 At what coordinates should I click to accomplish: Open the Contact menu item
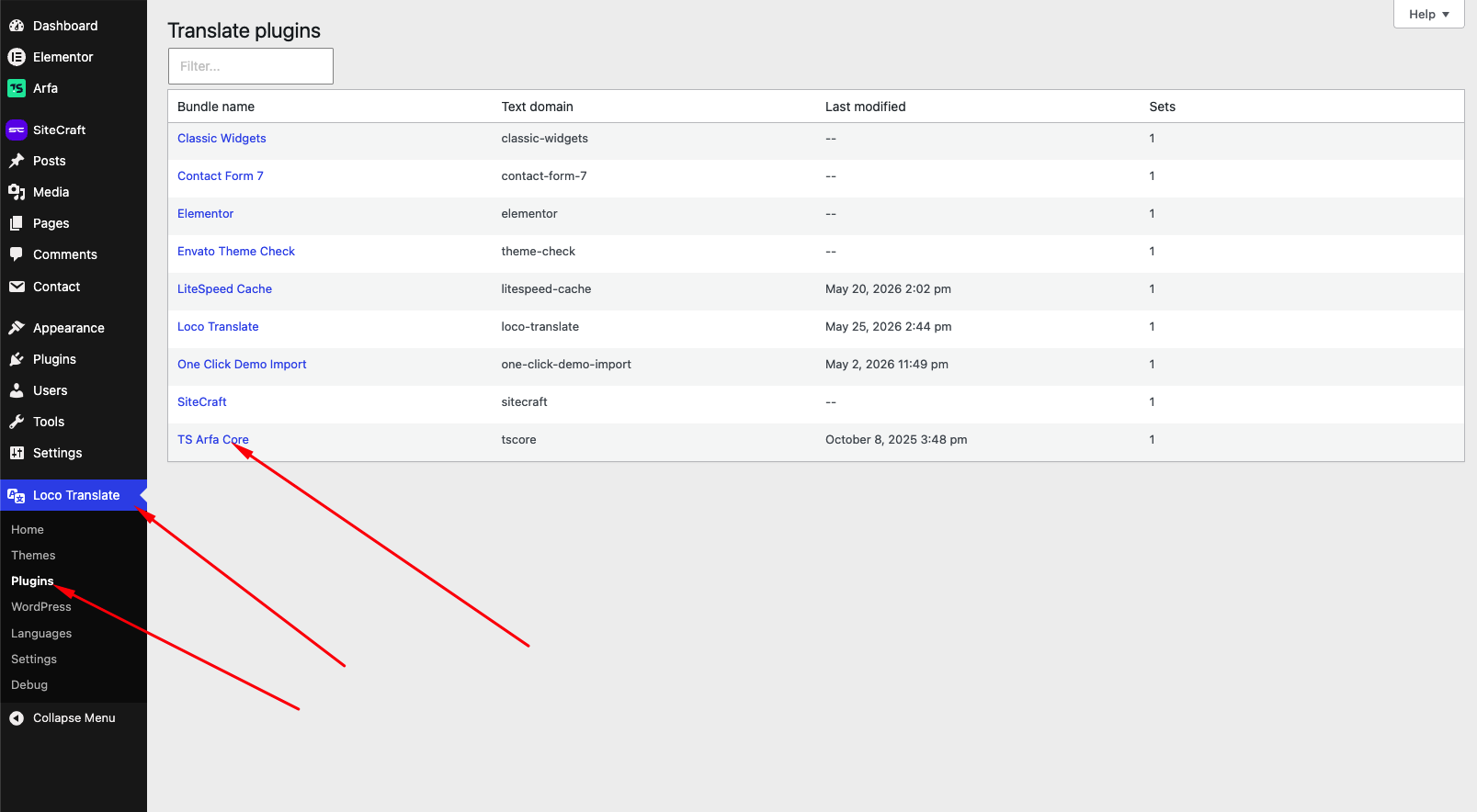click(57, 287)
